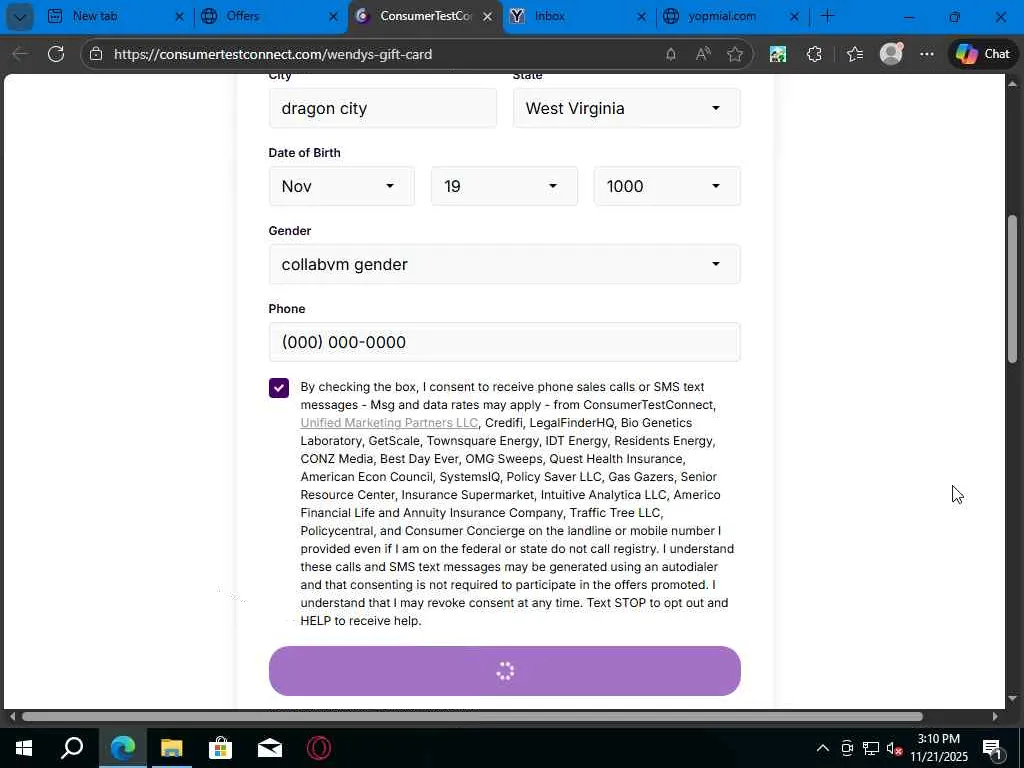Open the Gender dropdown
The width and height of the screenshot is (1024, 768).
[504, 264]
